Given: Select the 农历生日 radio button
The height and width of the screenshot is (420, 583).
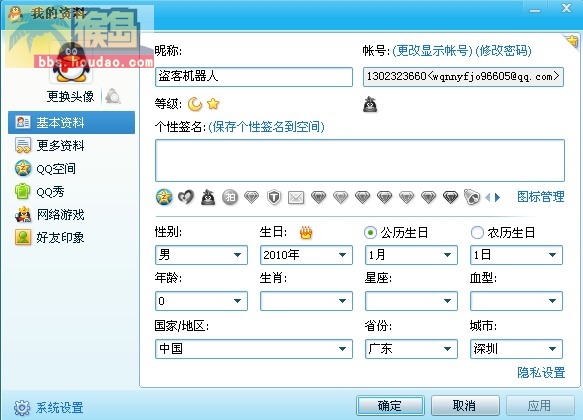Looking at the screenshot, I should [477, 233].
